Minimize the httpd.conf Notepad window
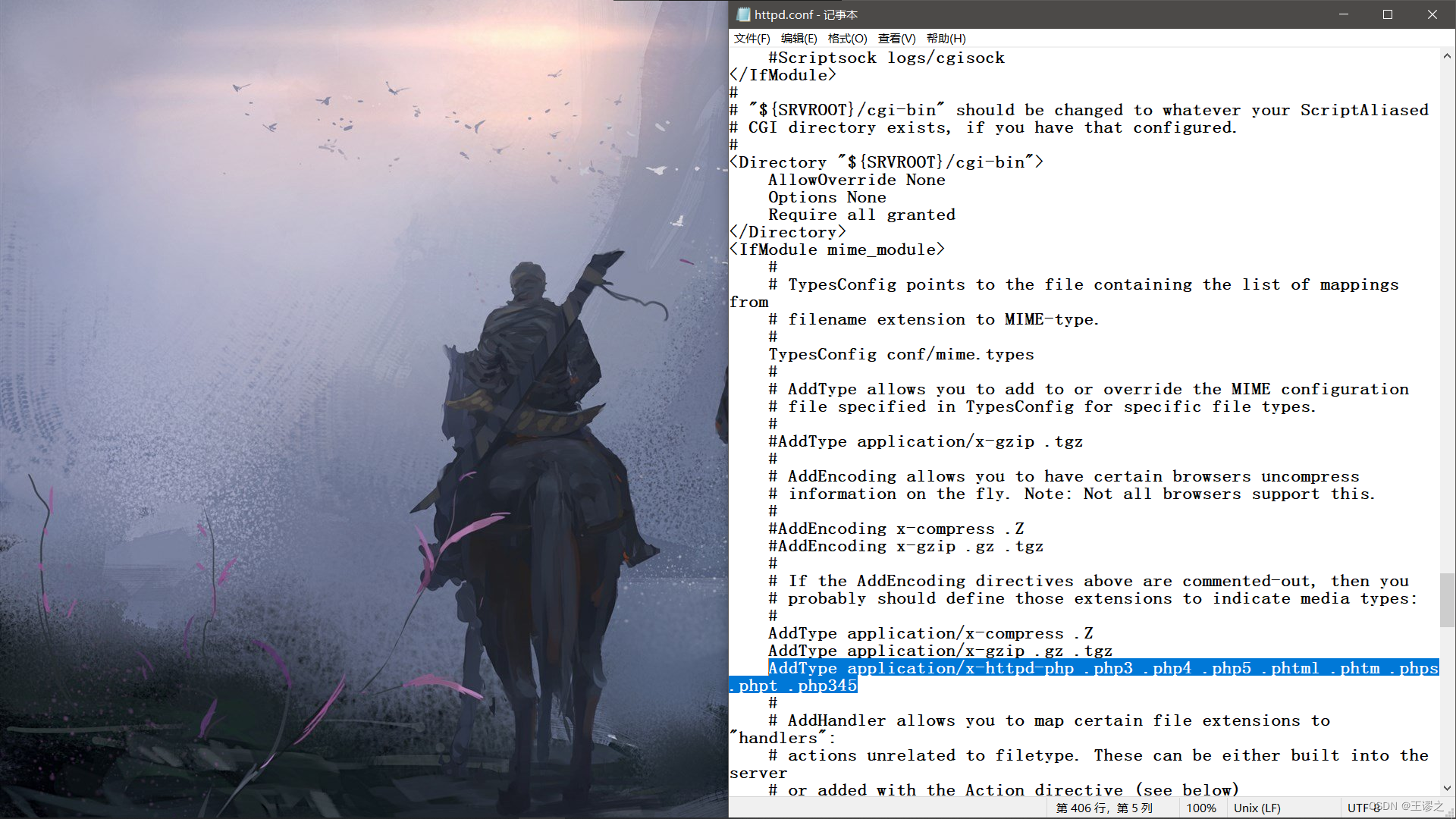1456x819 pixels. (x=1344, y=14)
